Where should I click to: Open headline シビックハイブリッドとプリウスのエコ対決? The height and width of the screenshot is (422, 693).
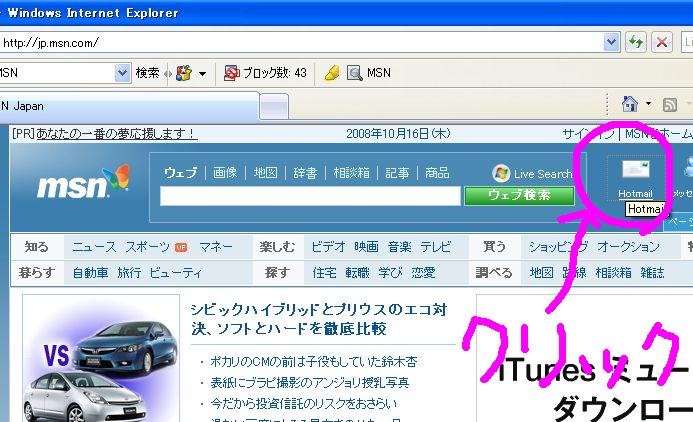(318, 319)
